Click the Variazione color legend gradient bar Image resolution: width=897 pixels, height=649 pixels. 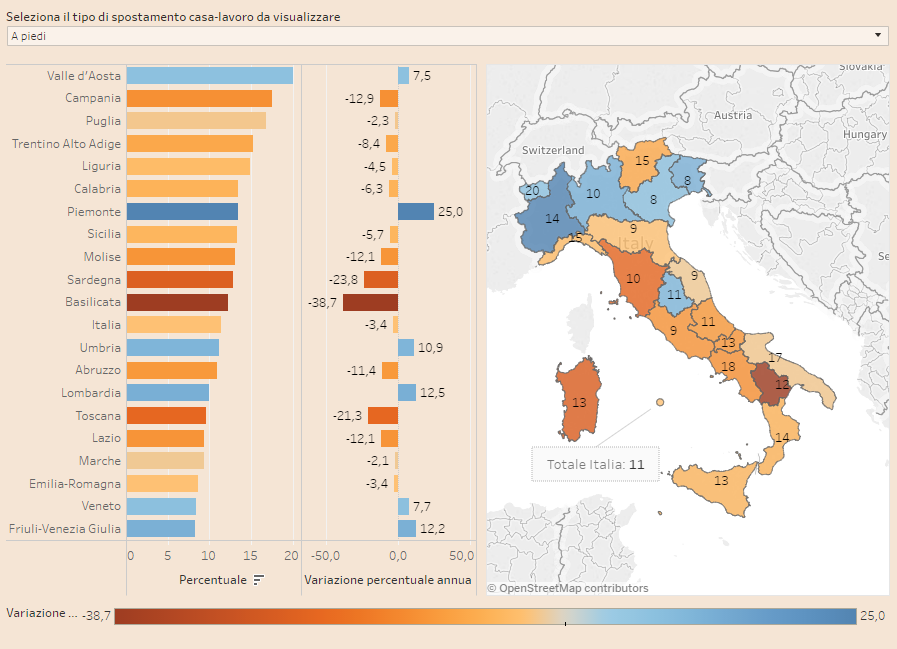[x=485, y=616]
